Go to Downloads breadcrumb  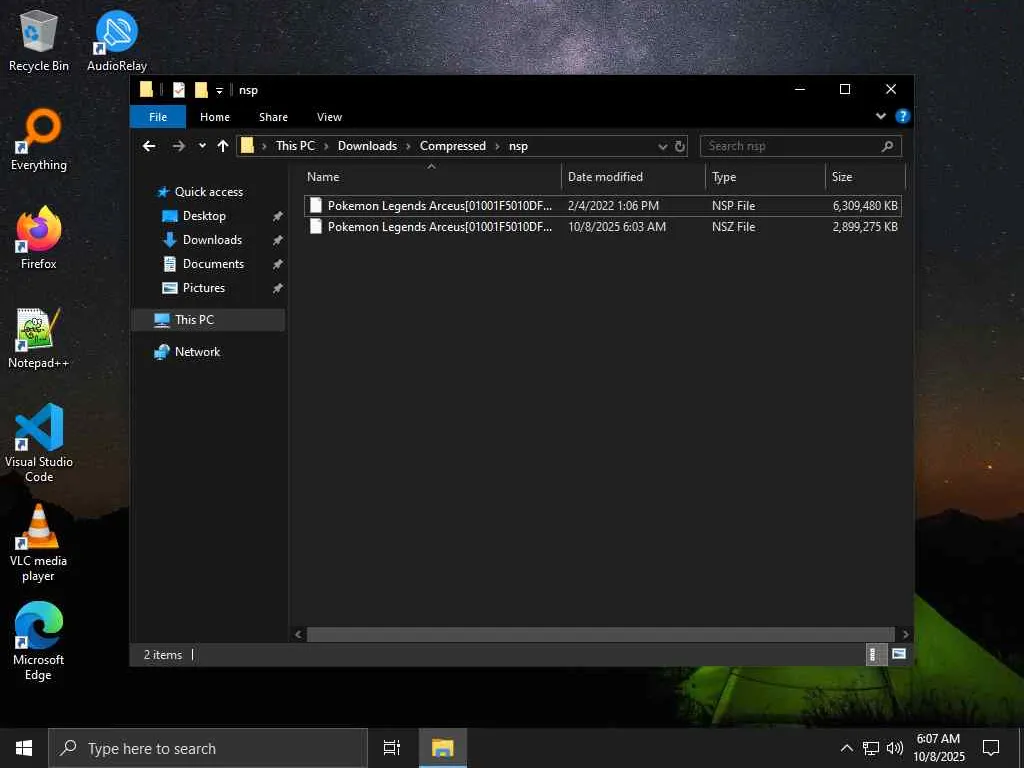[x=367, y=146]
